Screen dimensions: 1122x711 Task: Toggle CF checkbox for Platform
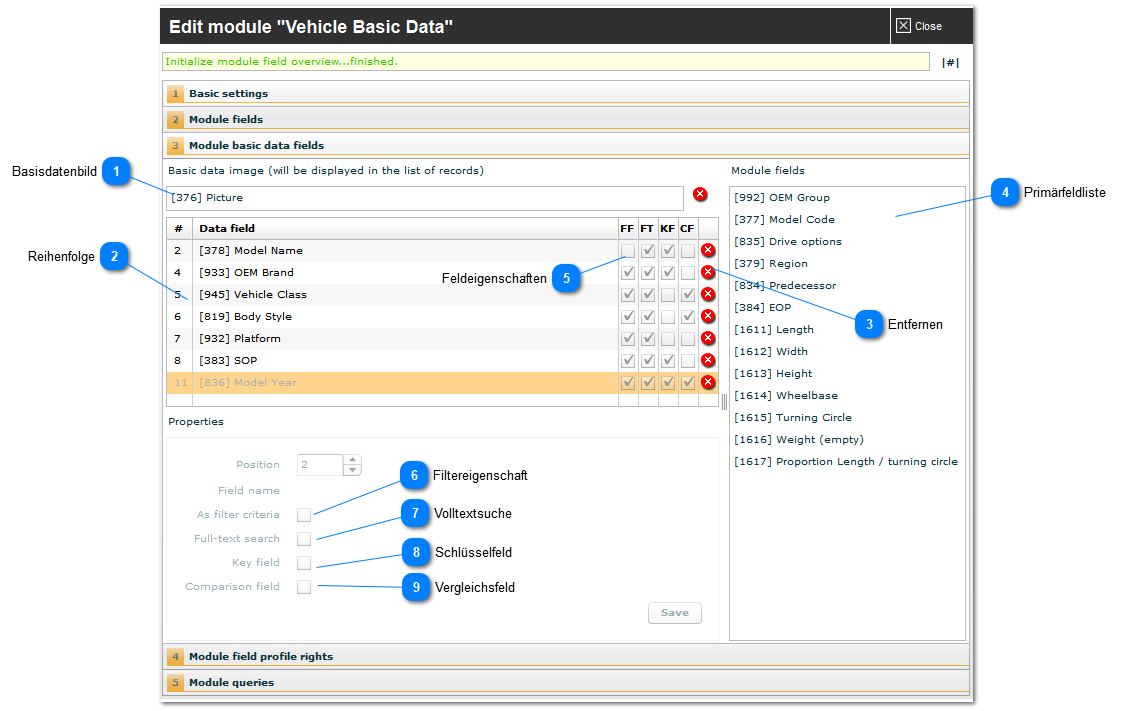688,339
